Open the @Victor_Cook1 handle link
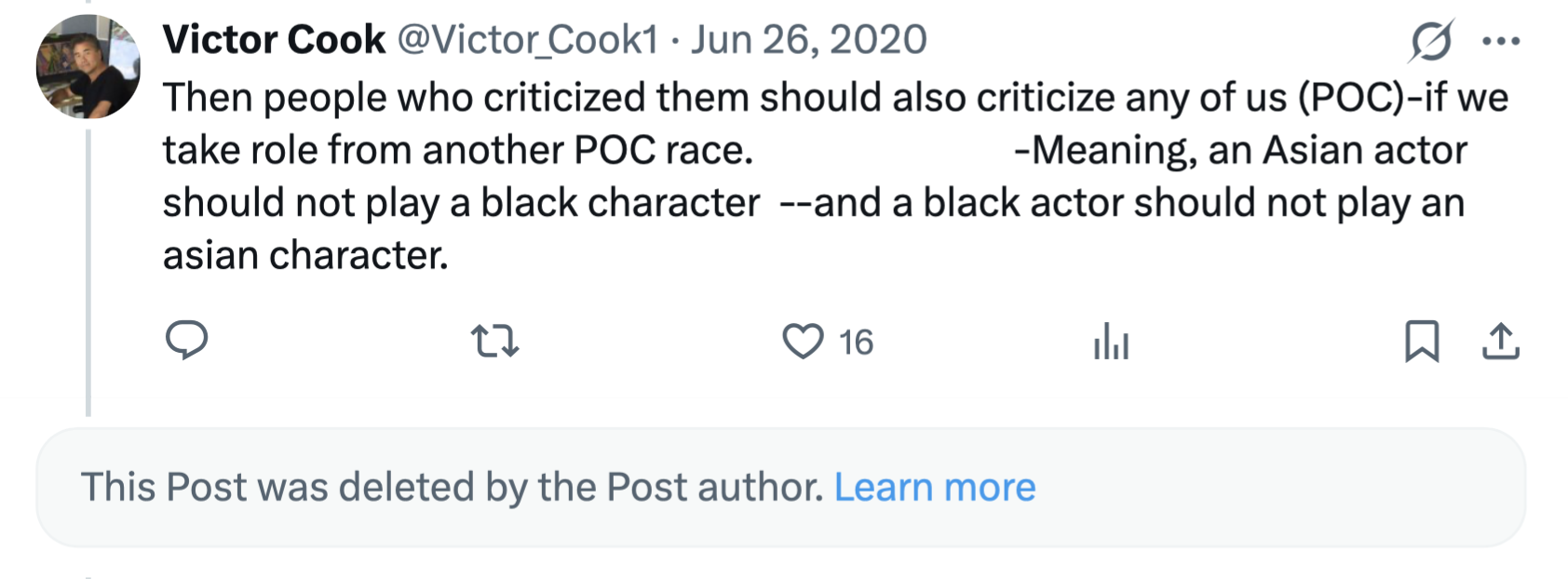1568x579 pixels. [528, 40]
